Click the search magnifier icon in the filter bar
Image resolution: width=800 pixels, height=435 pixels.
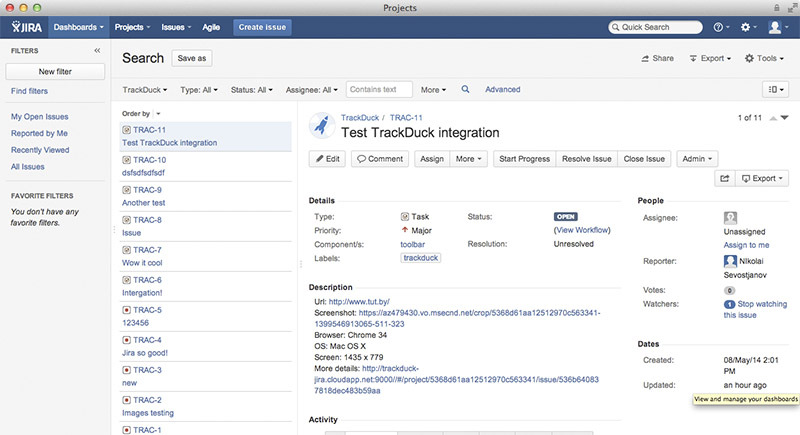click(465, 89)
